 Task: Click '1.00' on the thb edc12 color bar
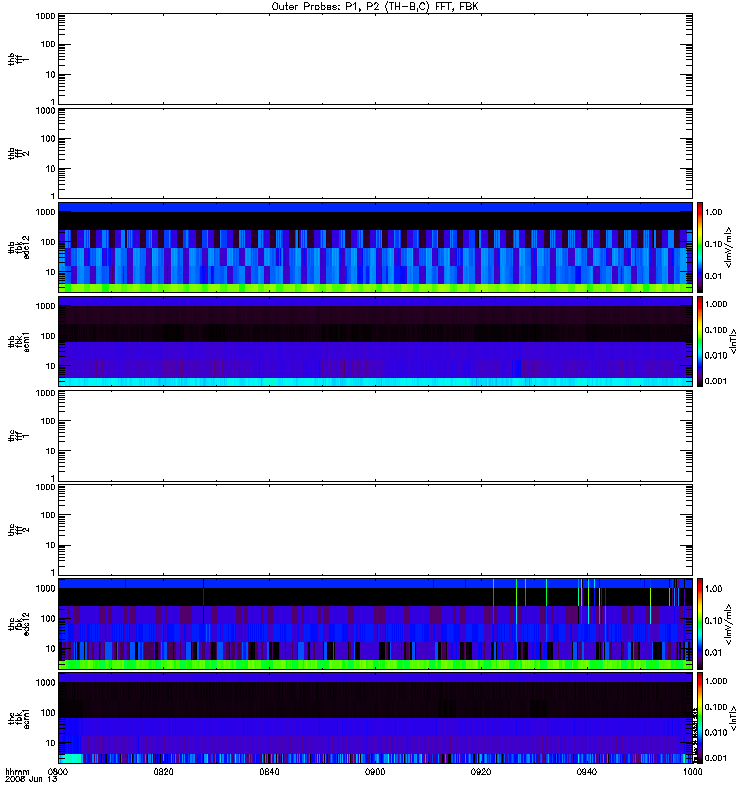click(713, 212)
